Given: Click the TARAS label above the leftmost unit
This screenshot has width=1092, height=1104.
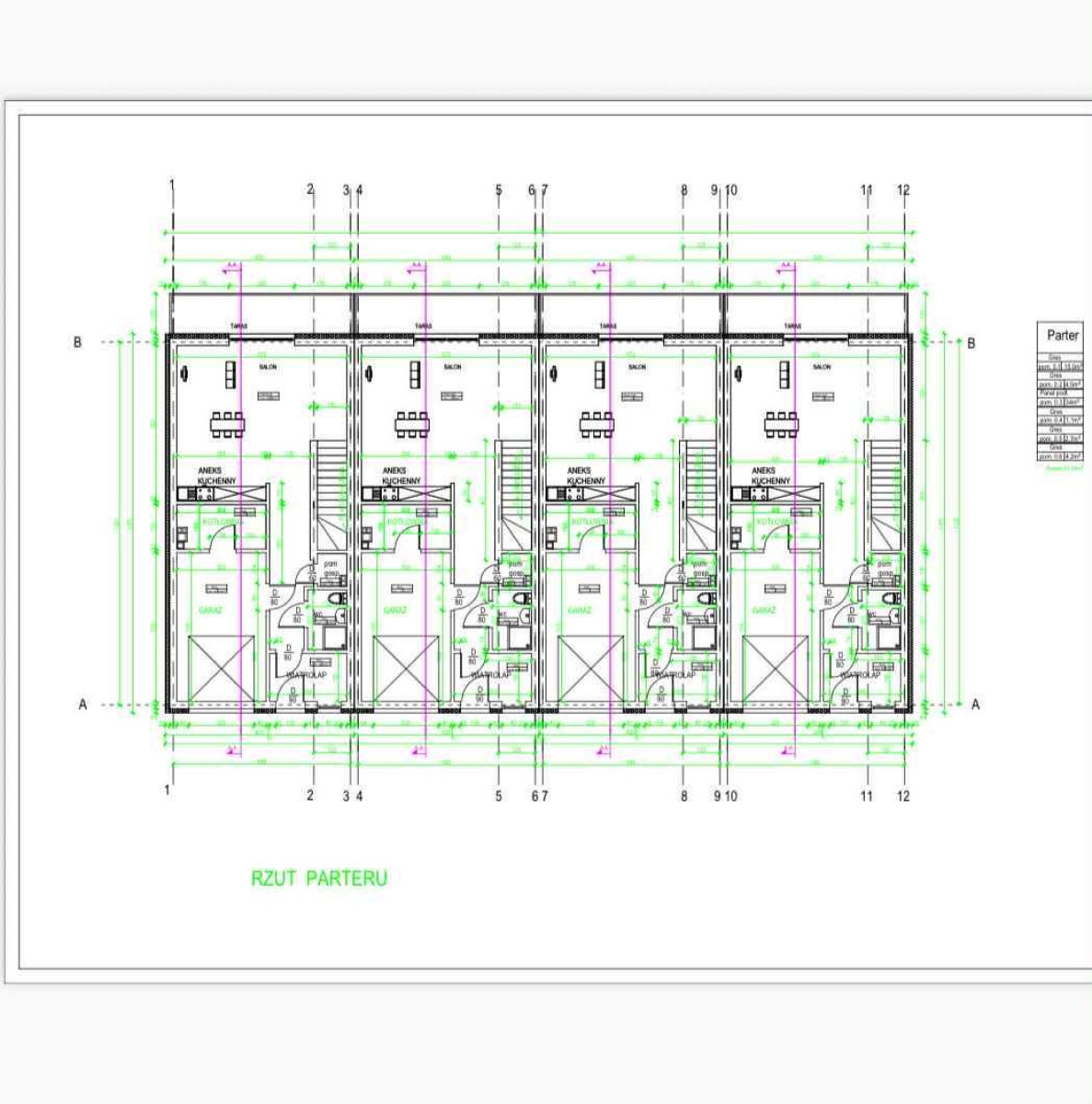Looking at the screenshot, I should (x=238, y=327).
